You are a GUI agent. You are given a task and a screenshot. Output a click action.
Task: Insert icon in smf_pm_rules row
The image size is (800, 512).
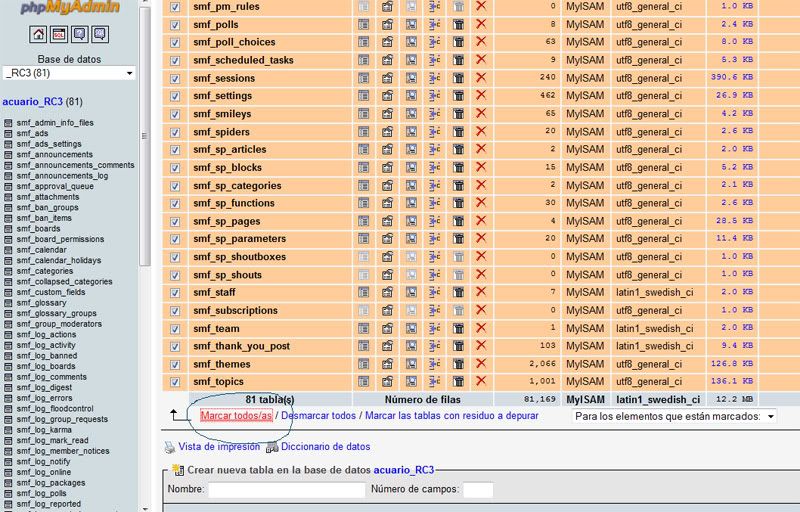click(434, 7)
